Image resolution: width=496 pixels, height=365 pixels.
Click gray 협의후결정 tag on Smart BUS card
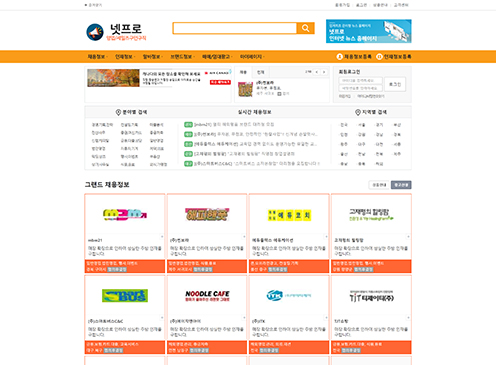(x=113, y=350)
